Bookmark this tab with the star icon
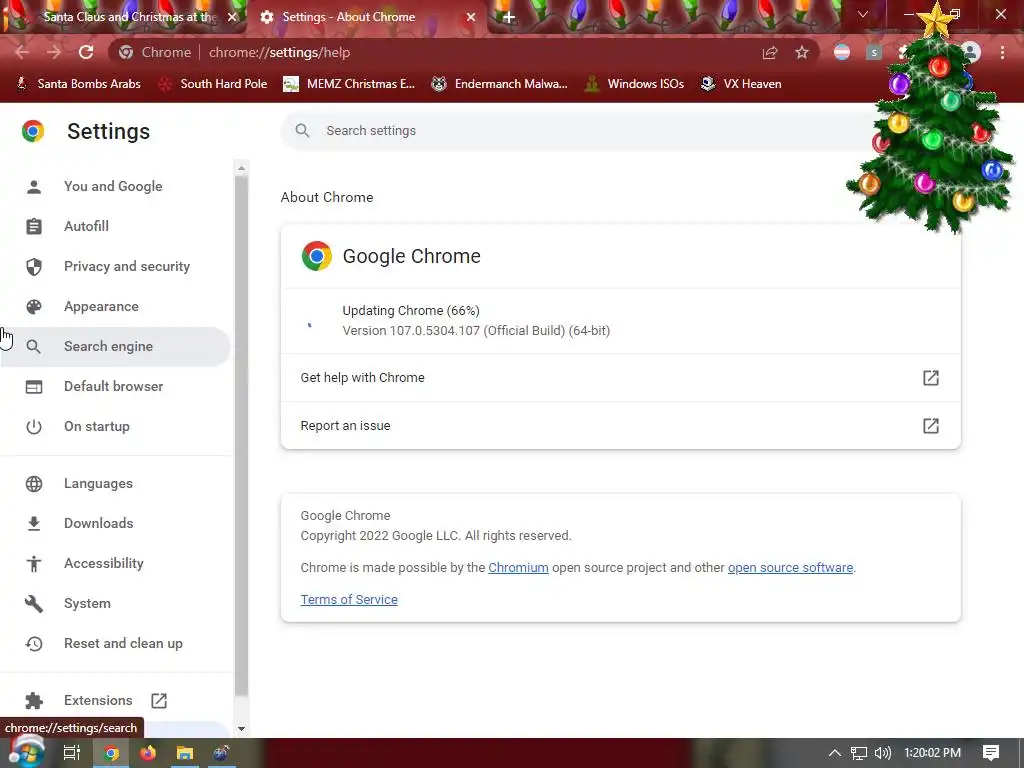The width and height of the screenshot is (1024, 768). 802,52
